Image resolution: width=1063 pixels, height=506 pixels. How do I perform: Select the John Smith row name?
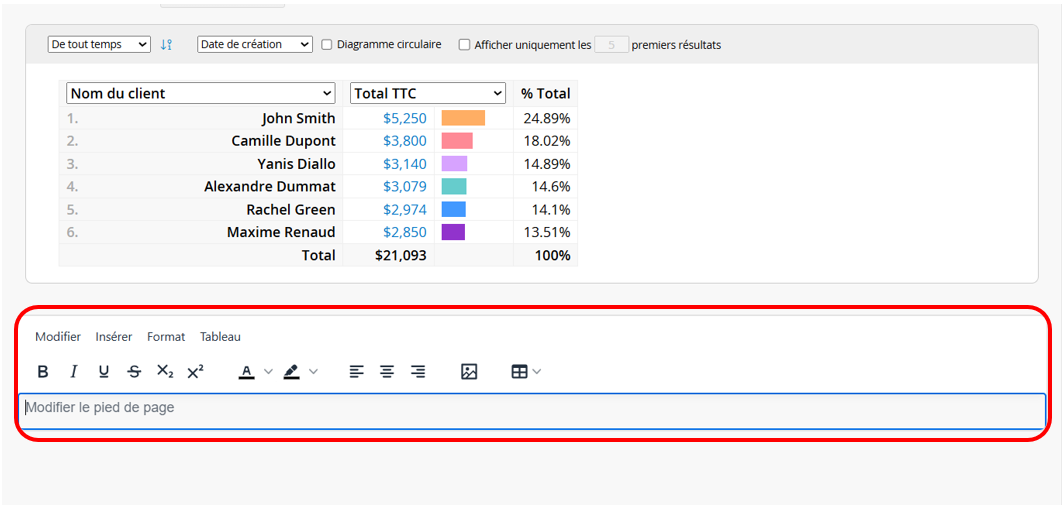(x=298, y=118)
